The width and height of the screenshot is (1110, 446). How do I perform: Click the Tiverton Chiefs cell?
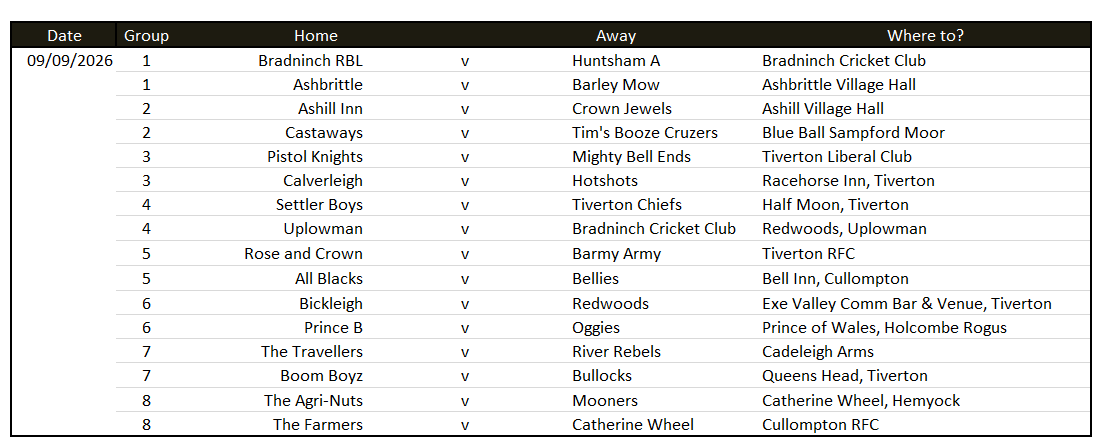626,205
